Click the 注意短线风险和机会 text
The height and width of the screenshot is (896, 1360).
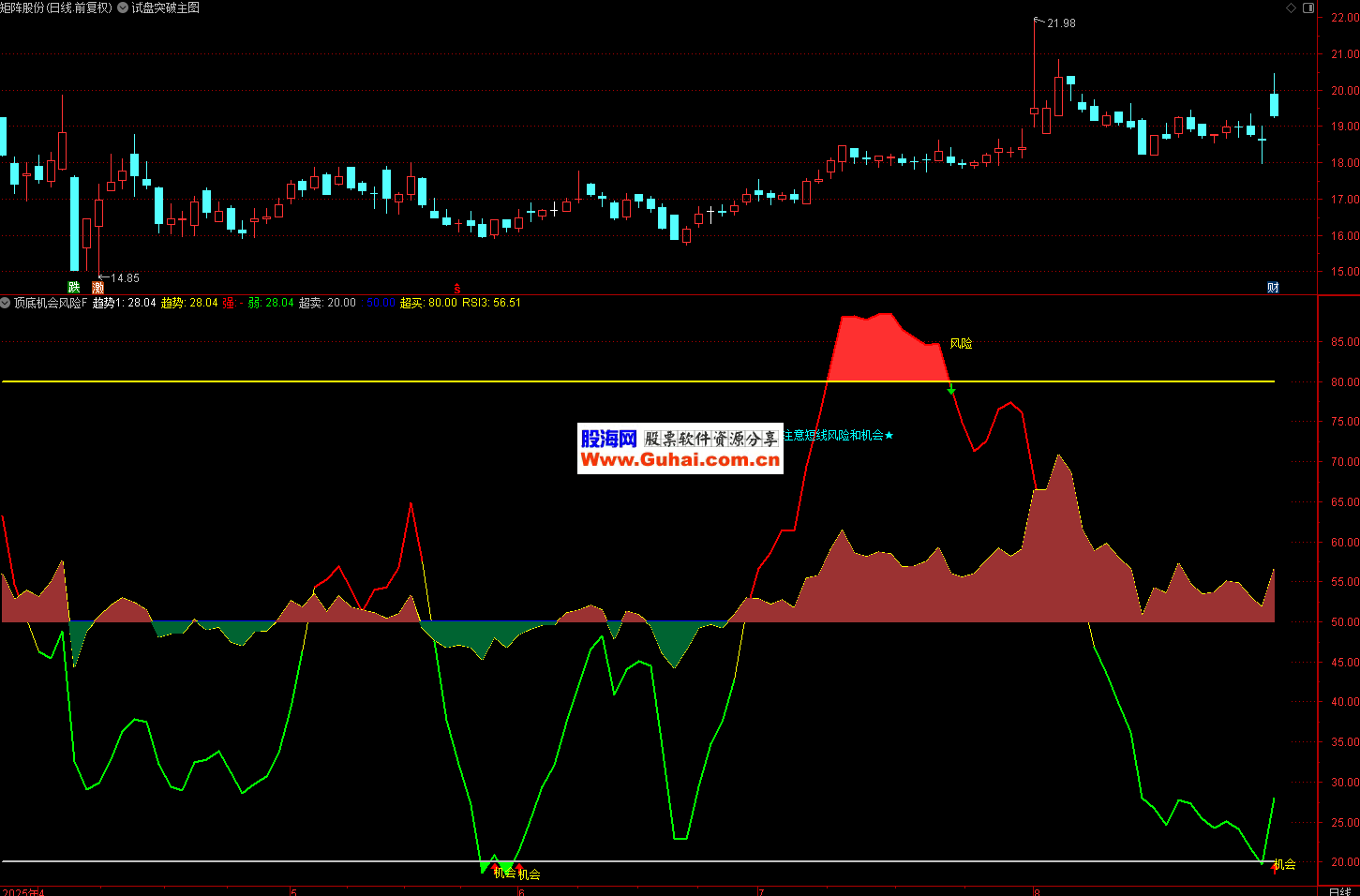click(x=833, y=435)
